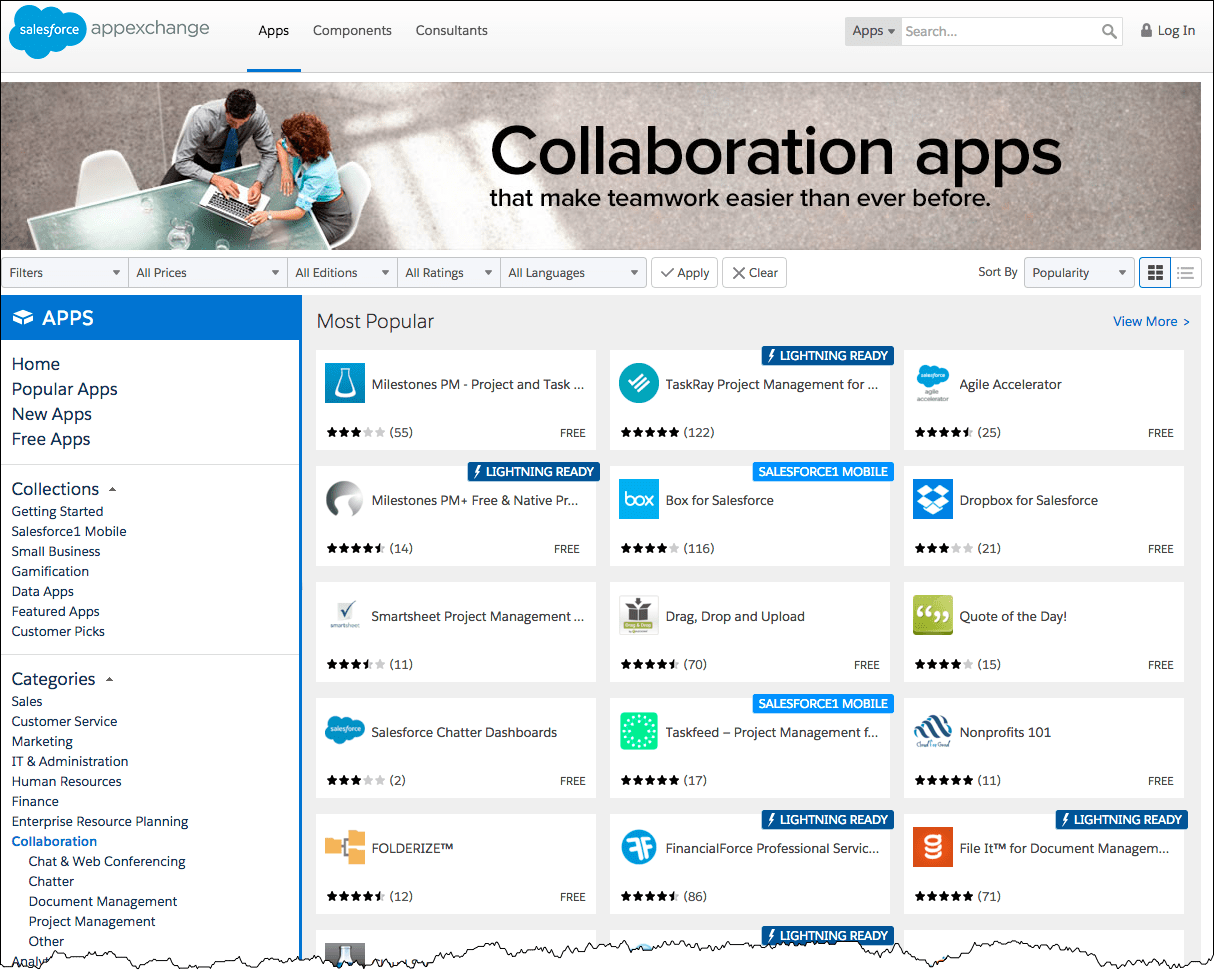Open the Getting Started collection
This screenshot has width=1214, height=970.
(57, 511)
